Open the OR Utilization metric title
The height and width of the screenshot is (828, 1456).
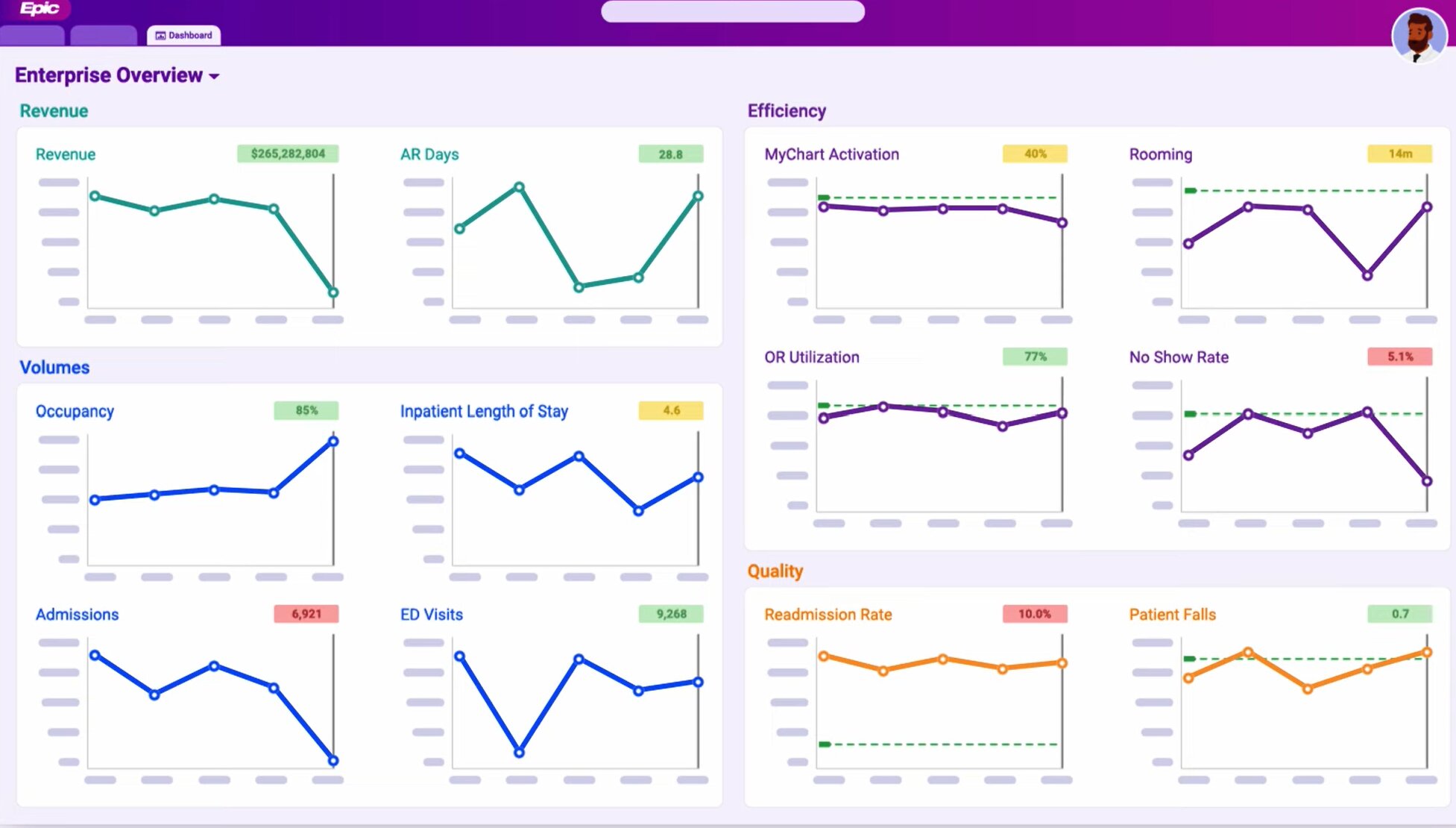pyautogui.click(x=811, y=357)
